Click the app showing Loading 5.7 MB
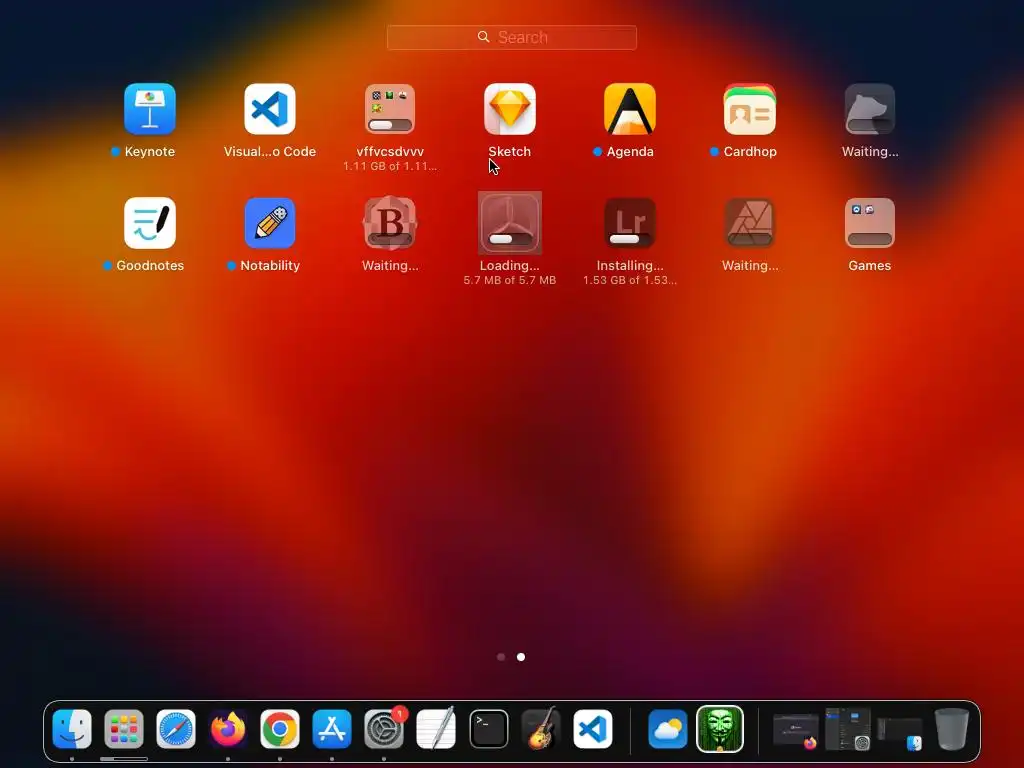The image size is (1024, 768). click(509, 223)
